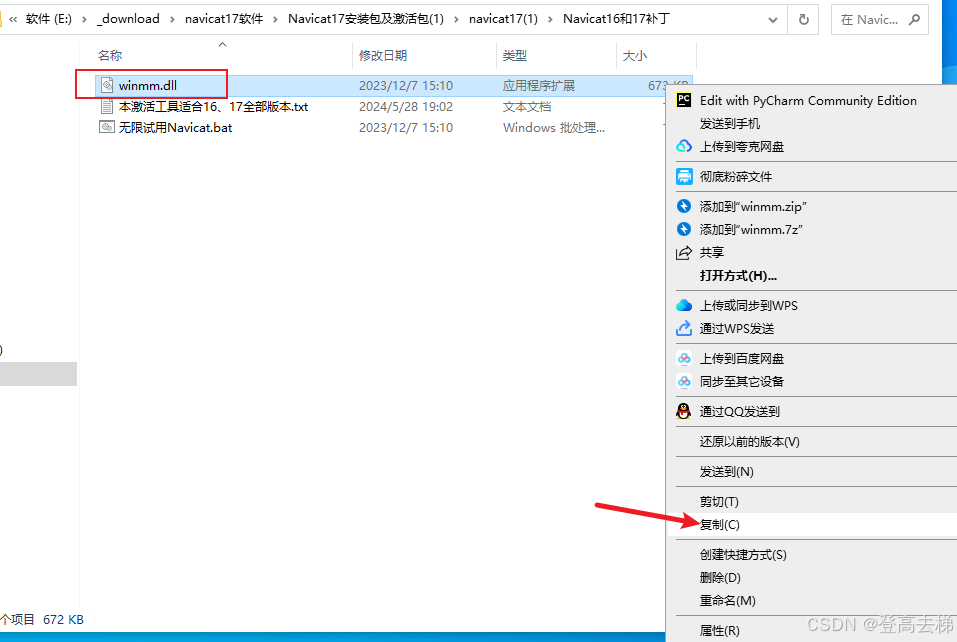Image resolution: width=957 pixels, height=642 pixels.
Task: Click the PyCharm icon in context menu
Action: [684, 100]
